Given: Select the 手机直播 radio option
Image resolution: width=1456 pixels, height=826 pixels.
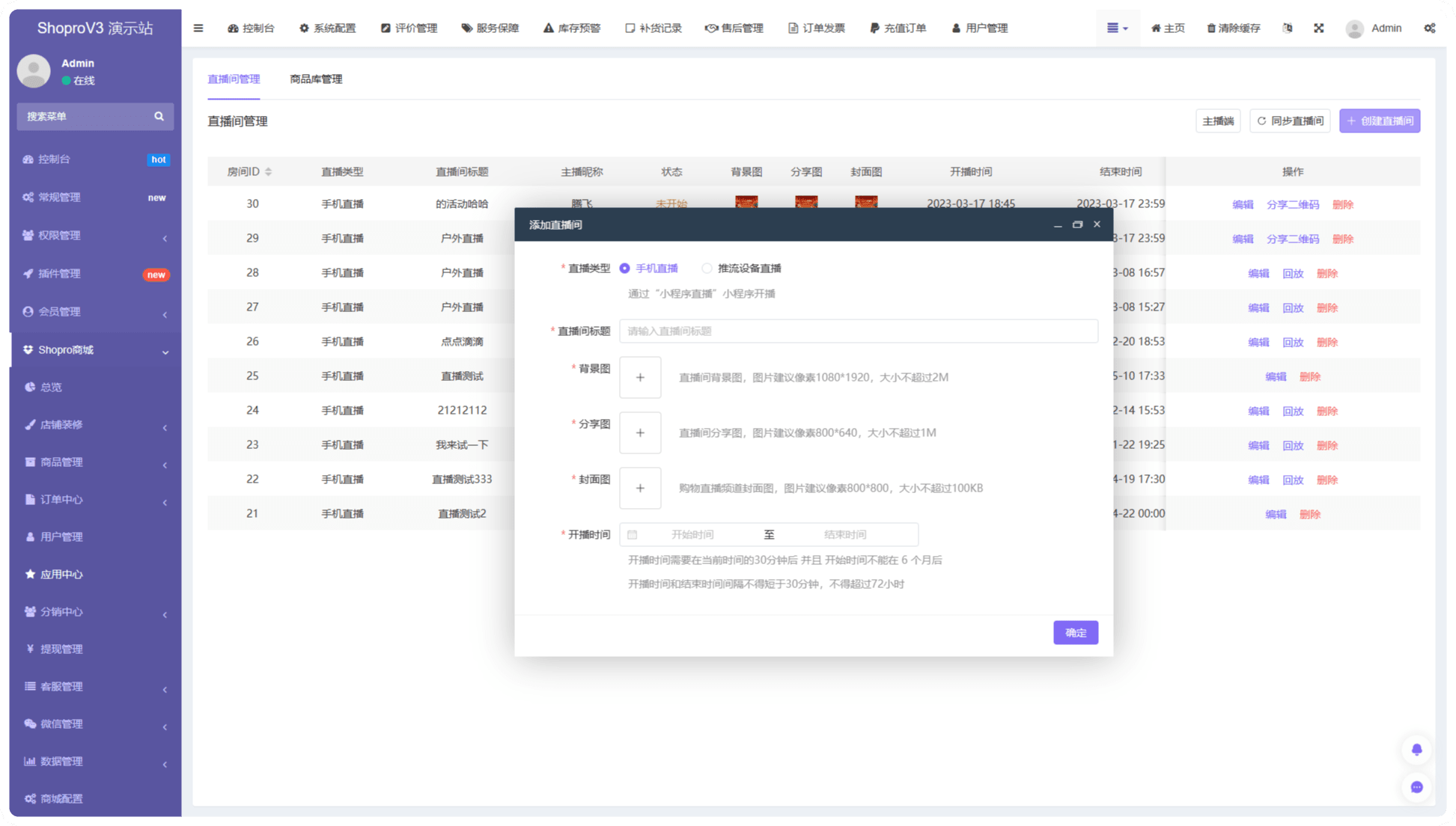Looking at the screenshot, I should (x=624, y=269).
